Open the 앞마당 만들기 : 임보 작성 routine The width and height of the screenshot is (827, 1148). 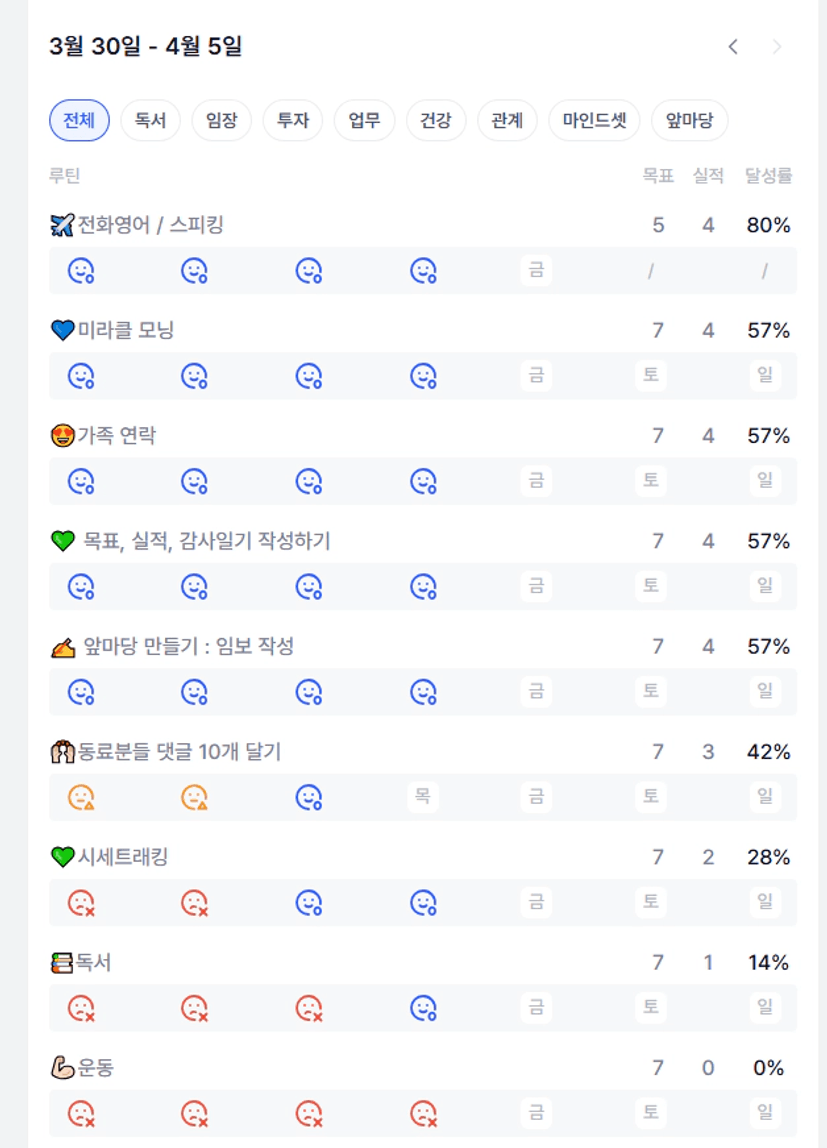188,647
